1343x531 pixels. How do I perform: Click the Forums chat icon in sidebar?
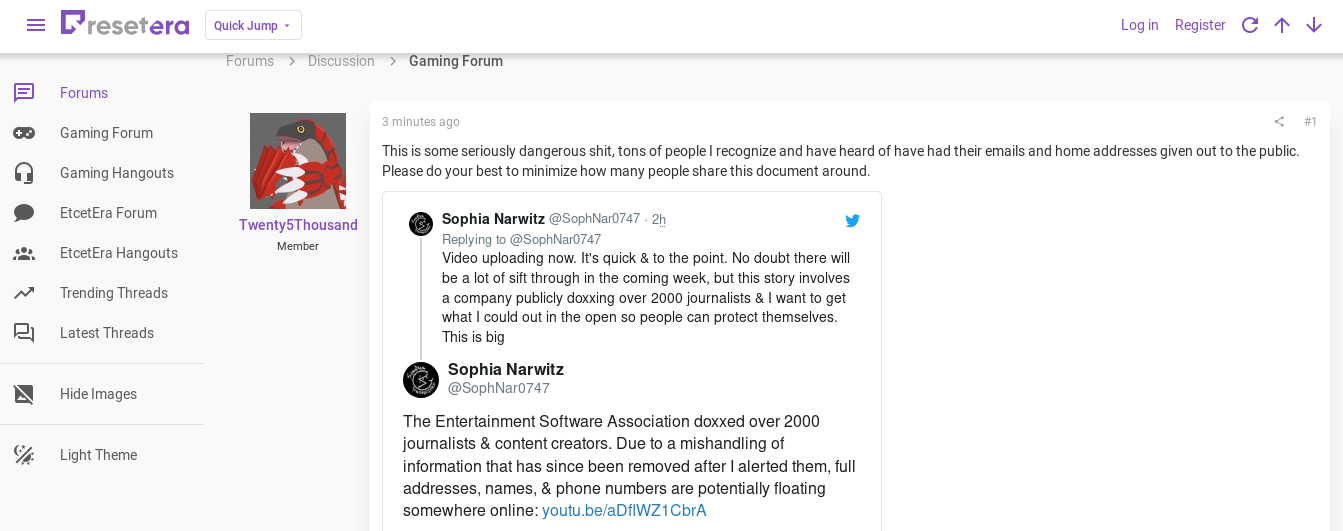click(x=24, y=93)
